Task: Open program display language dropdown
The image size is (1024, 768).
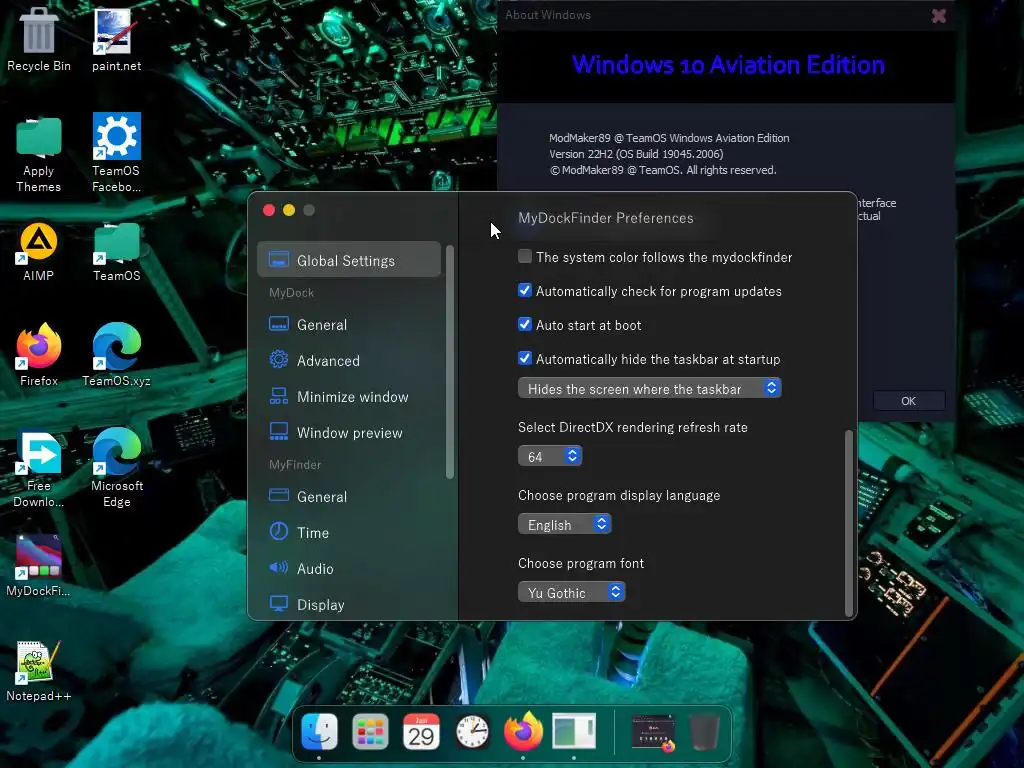Action: tap(564, 524)
